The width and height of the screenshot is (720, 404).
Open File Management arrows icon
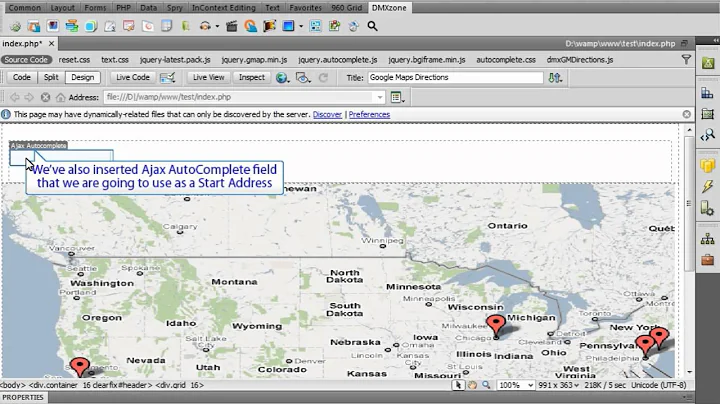pyautogui.click(x=555, y=78)
